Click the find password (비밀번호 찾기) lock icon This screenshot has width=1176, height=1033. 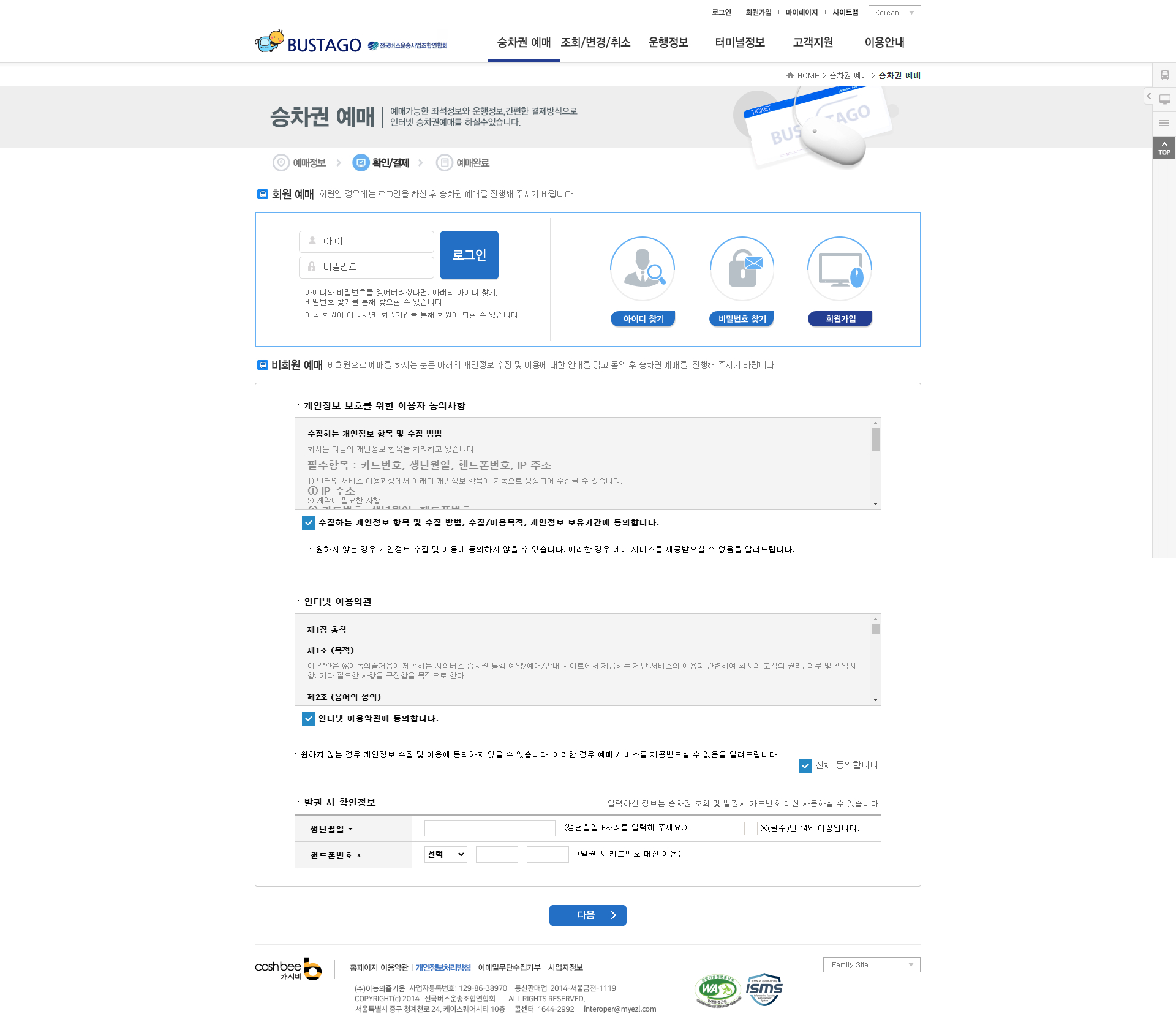click(x=742, y=269)
